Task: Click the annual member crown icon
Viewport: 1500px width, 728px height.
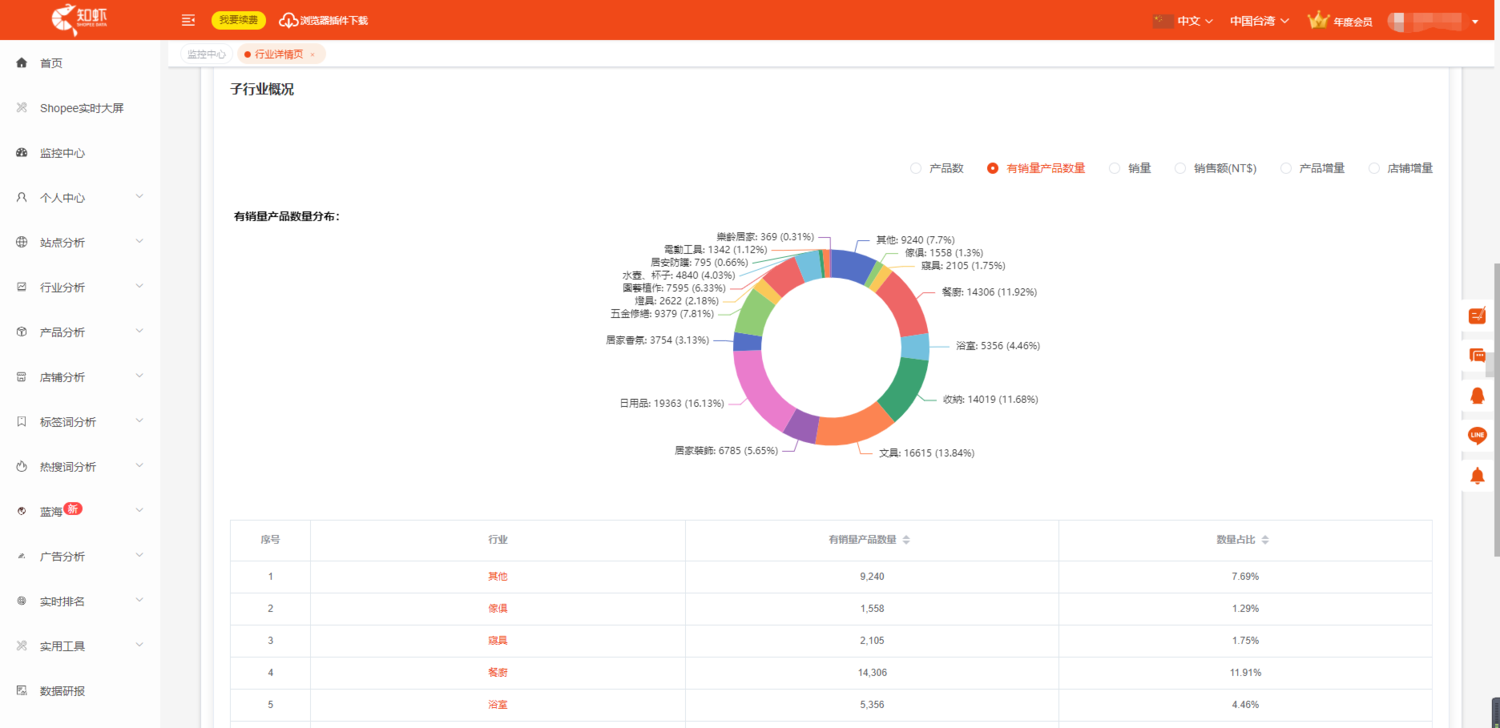Action: pos(1318,20)
